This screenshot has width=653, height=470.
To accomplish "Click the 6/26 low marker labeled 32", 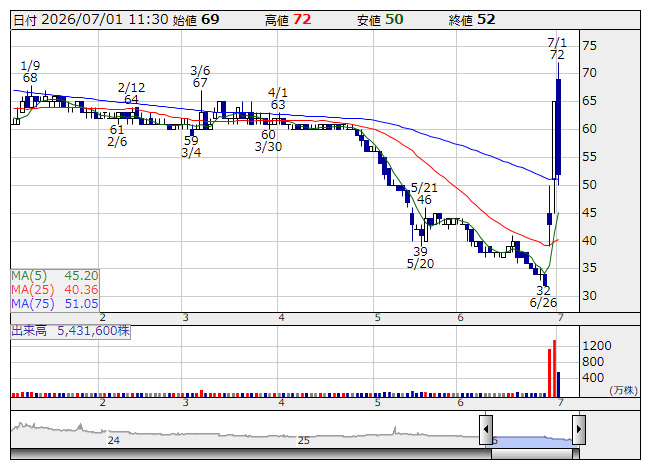I will (x=543, y=296).
